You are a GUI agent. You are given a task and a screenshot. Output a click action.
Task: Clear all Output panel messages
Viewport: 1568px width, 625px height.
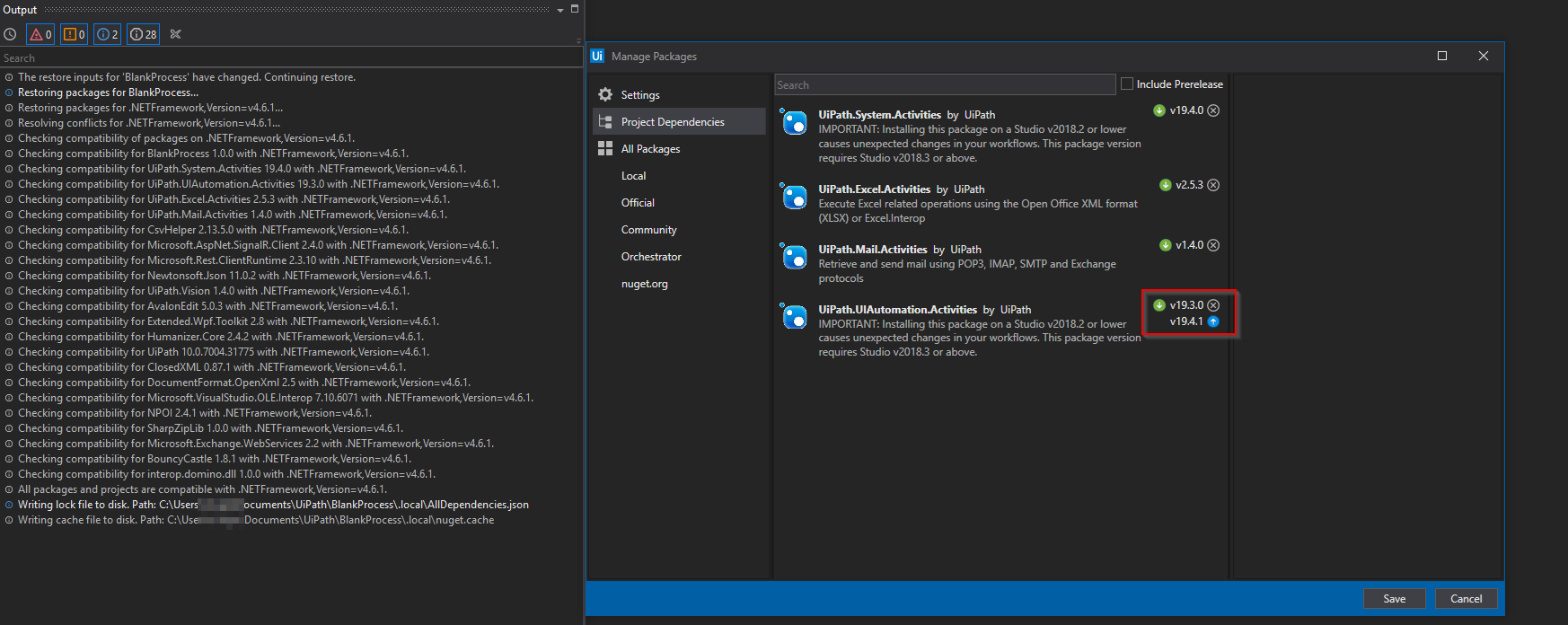176,34
